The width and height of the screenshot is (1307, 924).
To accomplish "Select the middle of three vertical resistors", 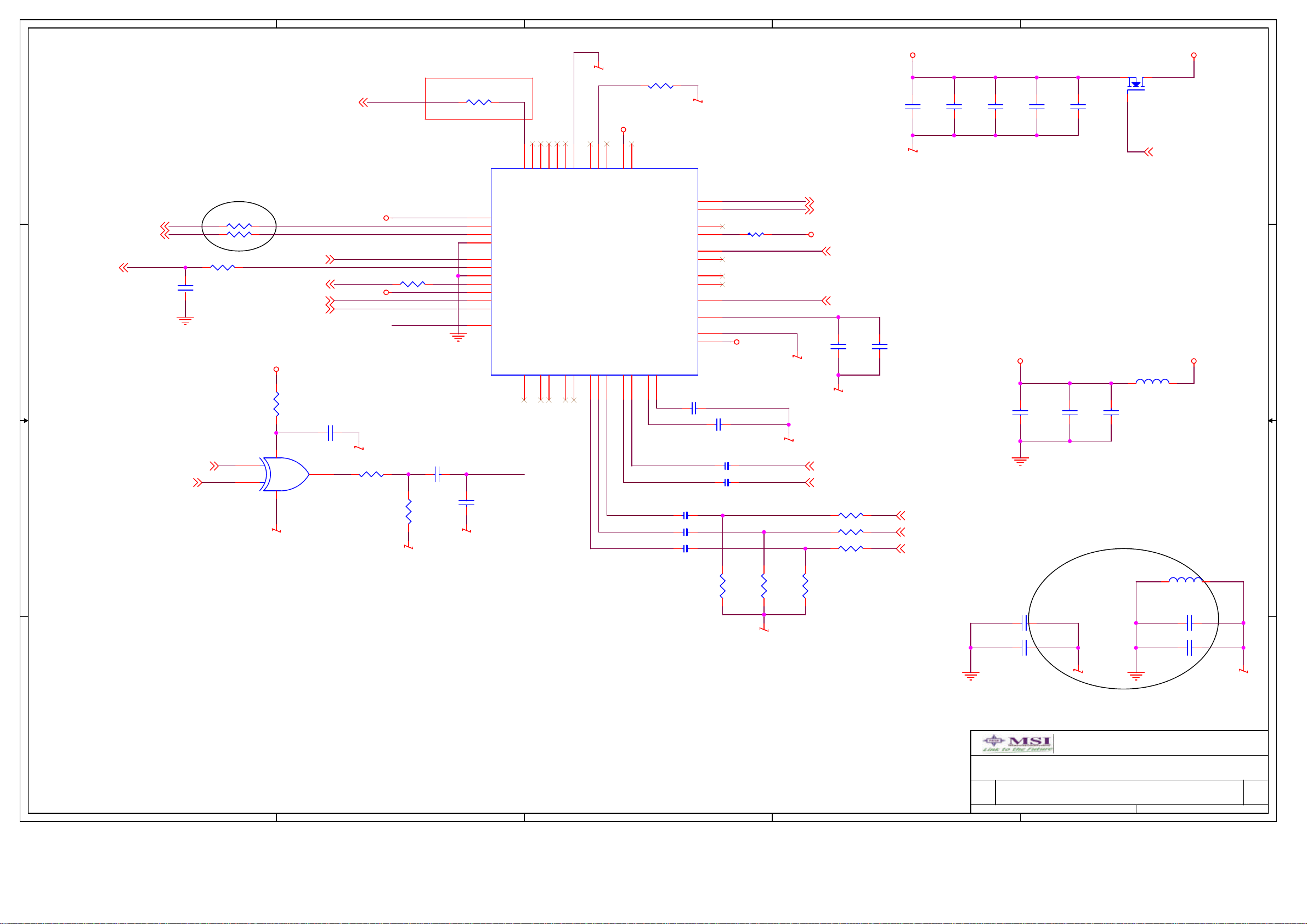I will coord(764,586).
